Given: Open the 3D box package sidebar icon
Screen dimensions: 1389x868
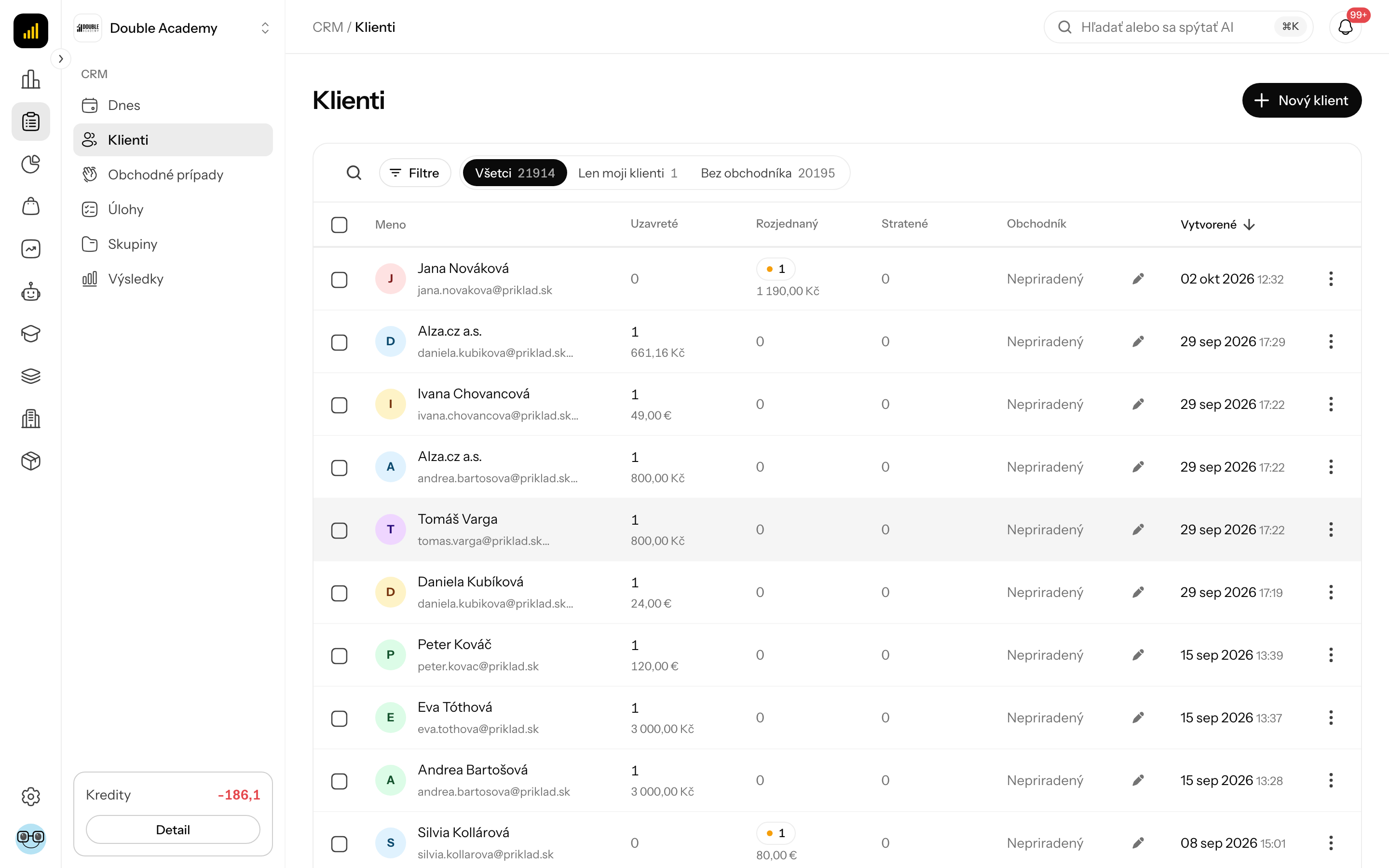Looking at the screenshot, I should coord(30,461).
